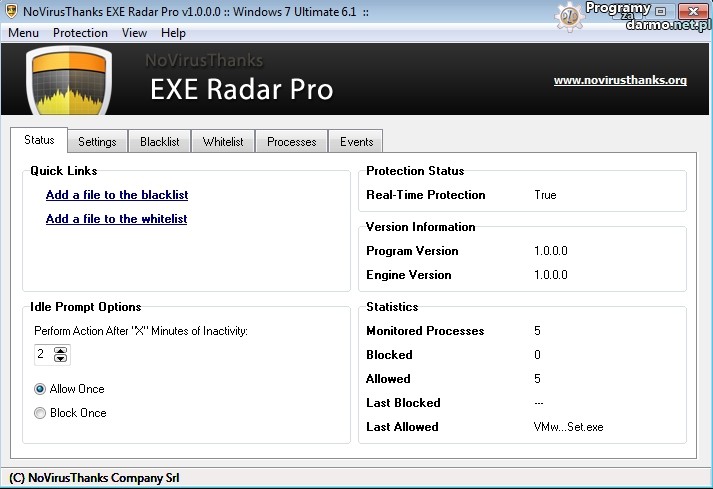Go to the Blacklist tab
The height and width of the screenshot is (489, 713).
[x=159, y=142]
